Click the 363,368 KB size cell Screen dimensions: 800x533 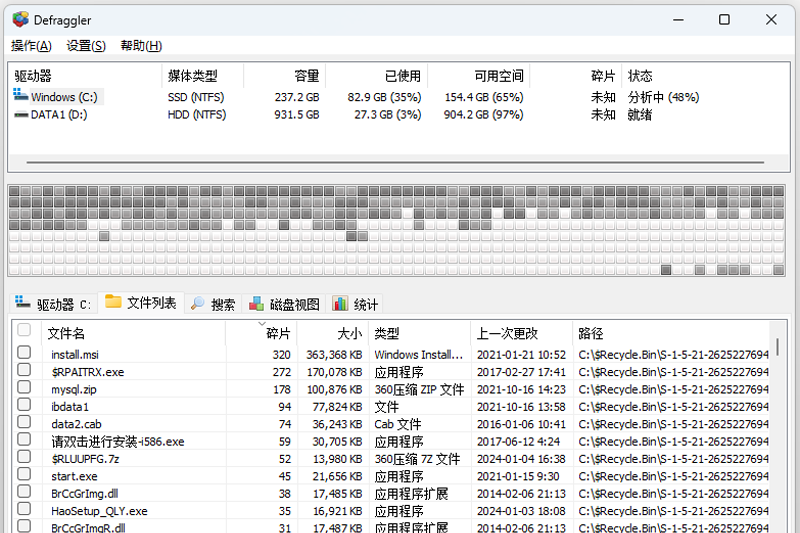pos(334,354)
